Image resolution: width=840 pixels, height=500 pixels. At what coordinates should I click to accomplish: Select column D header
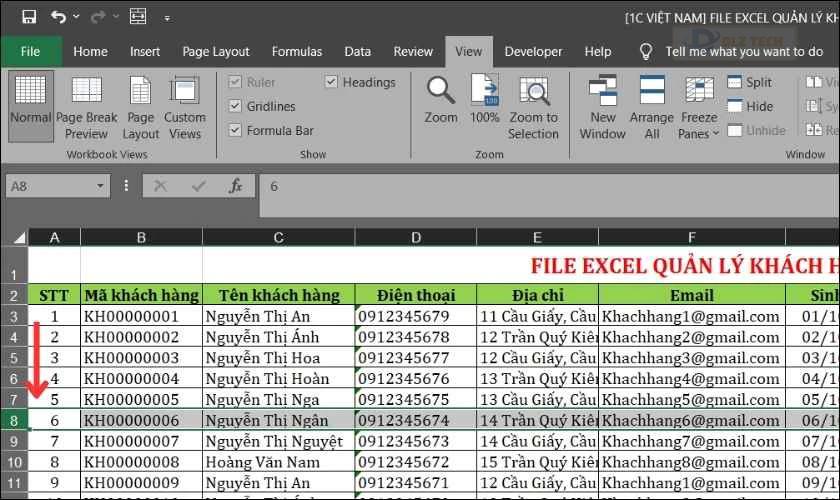(x=416, y=237)
